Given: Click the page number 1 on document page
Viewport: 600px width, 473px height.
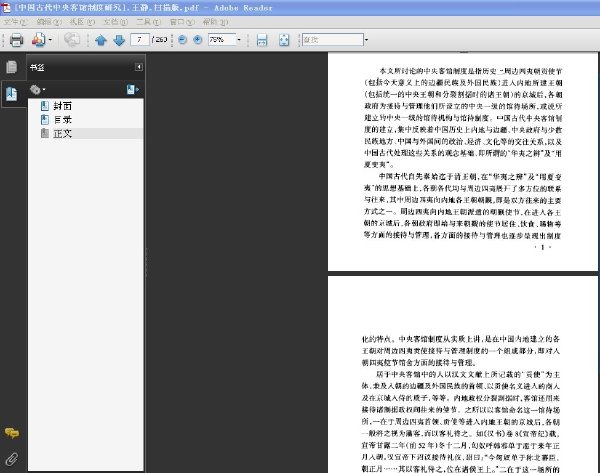Looking at the screenshot, I should 542,248.
